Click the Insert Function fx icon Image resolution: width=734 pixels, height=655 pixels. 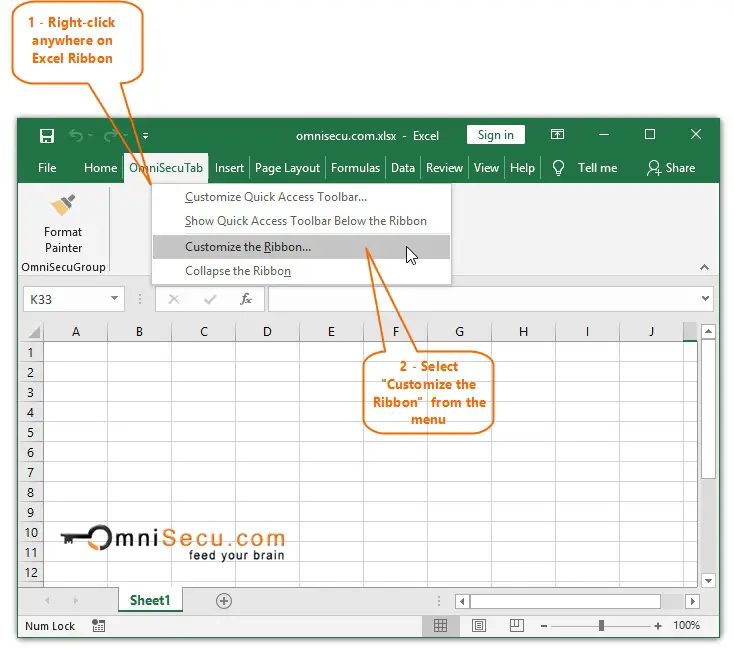click(246, 299)
